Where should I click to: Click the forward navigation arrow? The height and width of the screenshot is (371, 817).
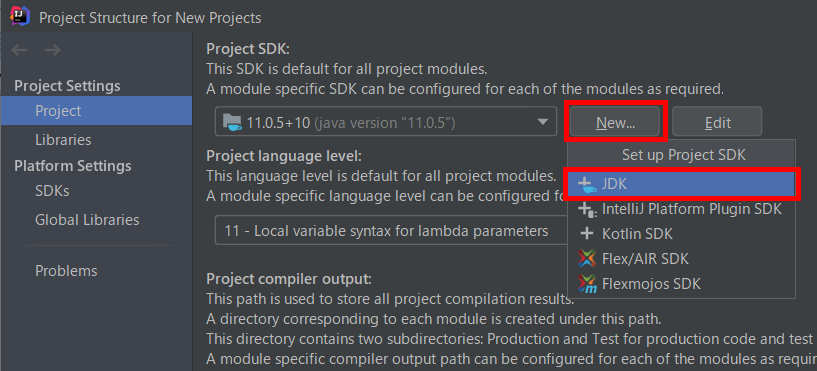[53, 50]
